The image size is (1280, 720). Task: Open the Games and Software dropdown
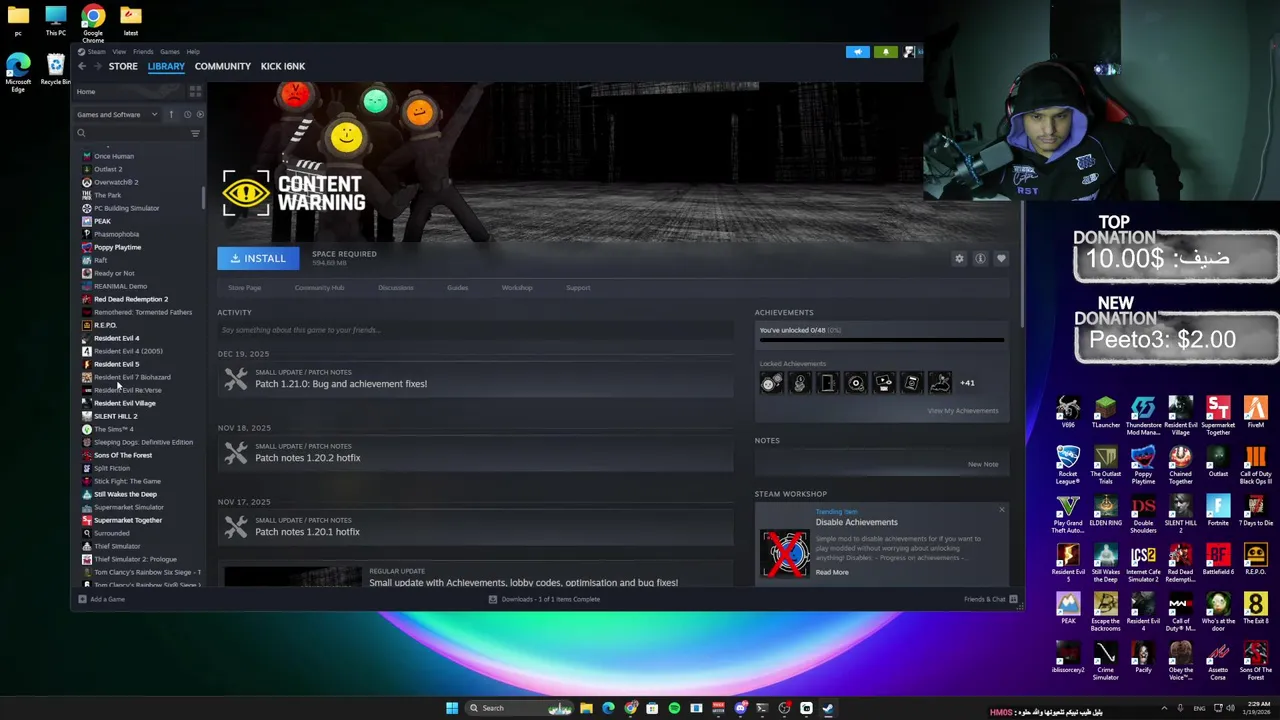pyautogui.click(x=117, y=114)
